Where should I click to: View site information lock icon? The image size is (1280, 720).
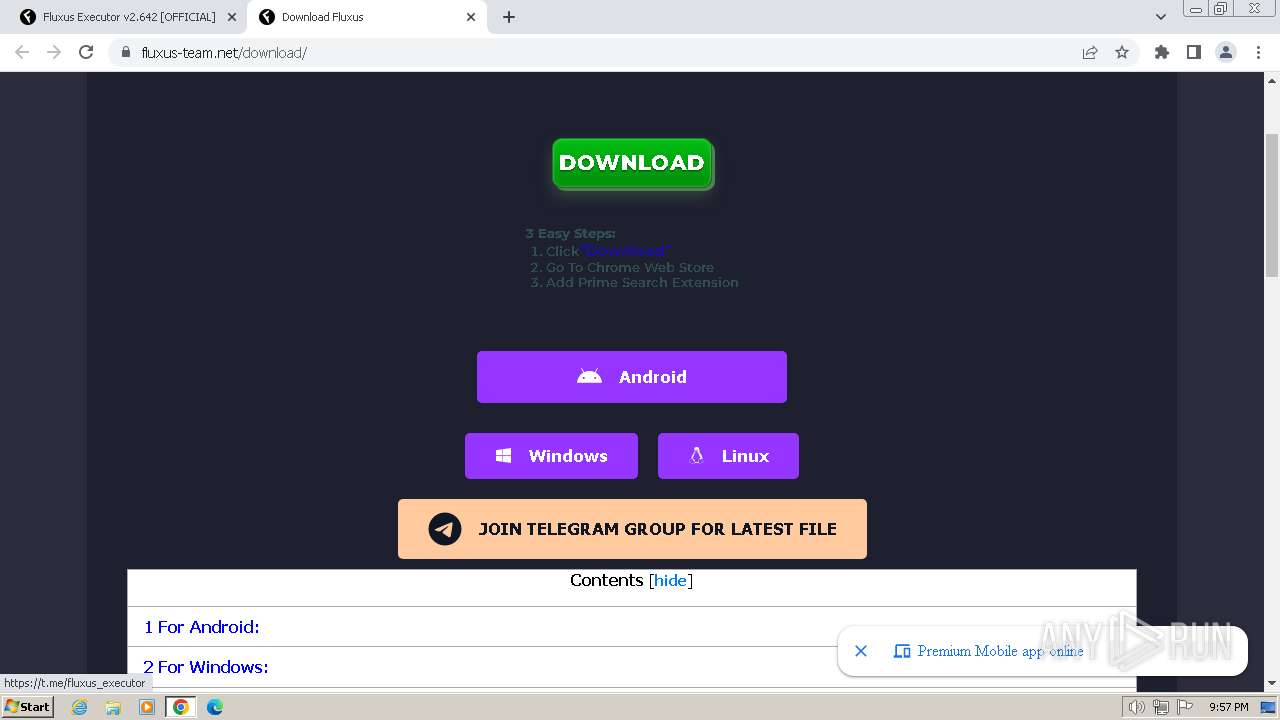(x=125, y=52)
